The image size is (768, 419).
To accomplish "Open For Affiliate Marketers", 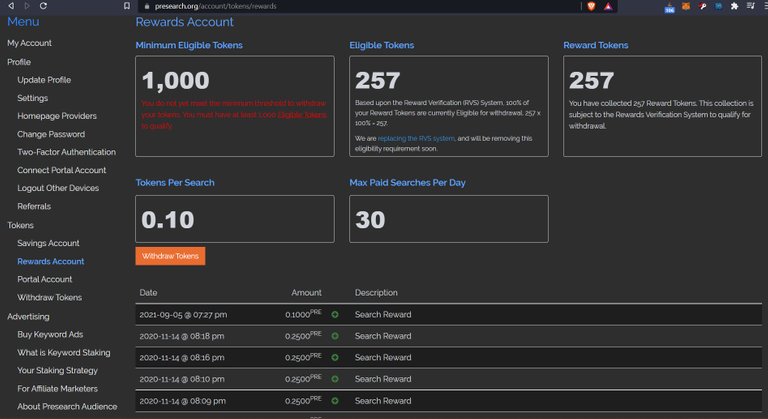I will pyautogui.click(x=57, y=389).
